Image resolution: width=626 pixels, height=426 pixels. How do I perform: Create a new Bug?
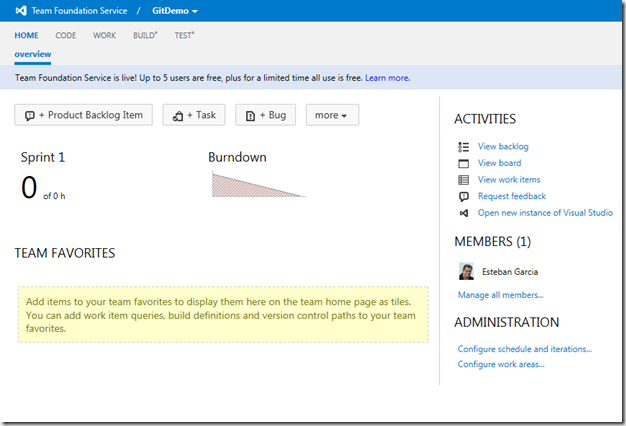265,115
